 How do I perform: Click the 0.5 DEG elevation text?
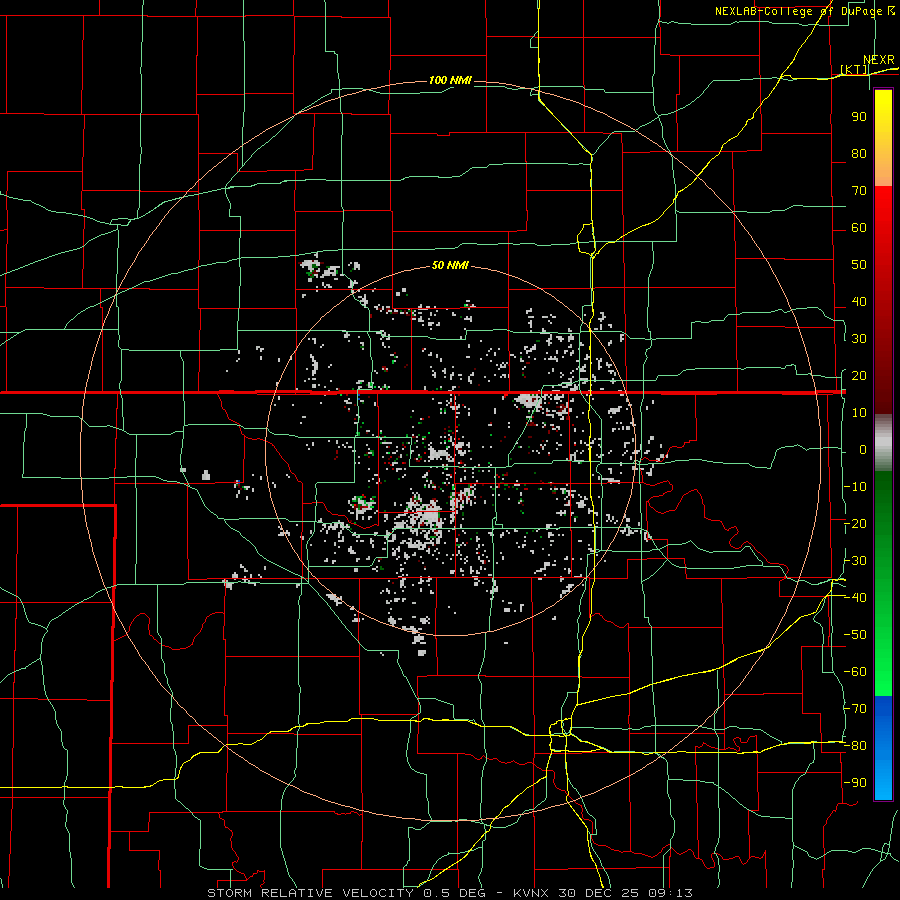point(455,893)
